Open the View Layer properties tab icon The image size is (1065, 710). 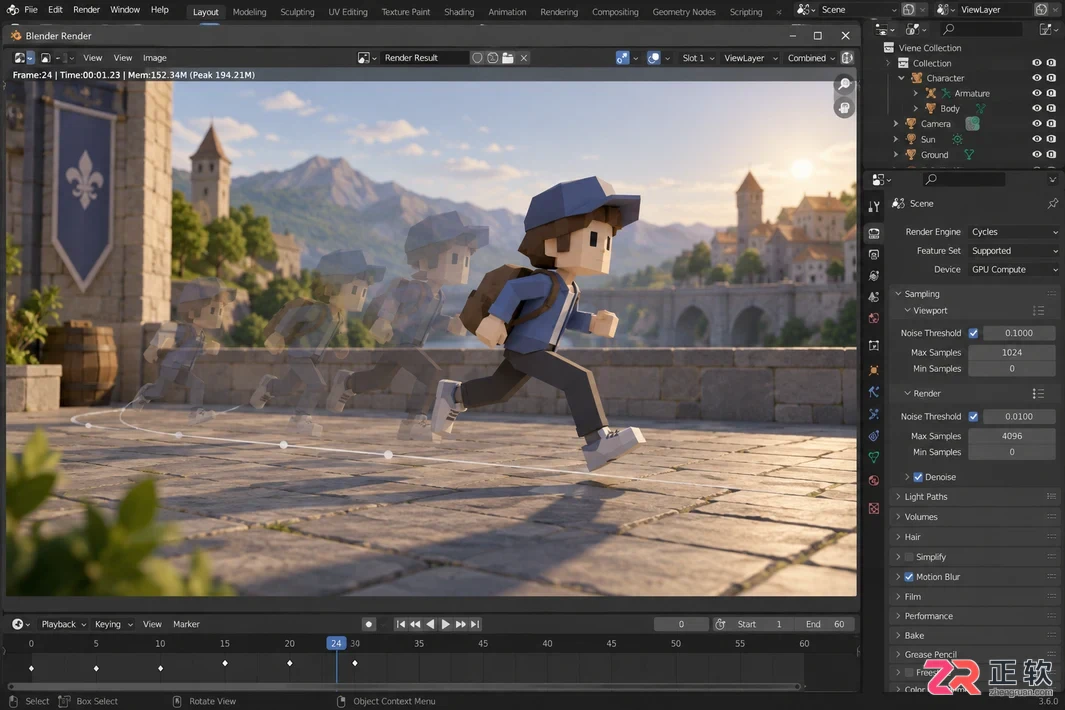pyautogui.click(x=874, y=276)
